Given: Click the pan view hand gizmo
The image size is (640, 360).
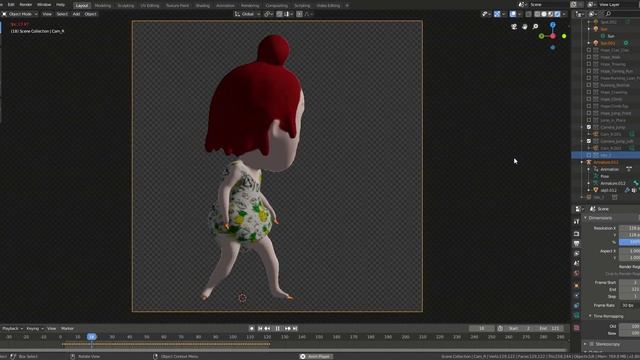Looking at the screenshot, I should pos(524,27).
